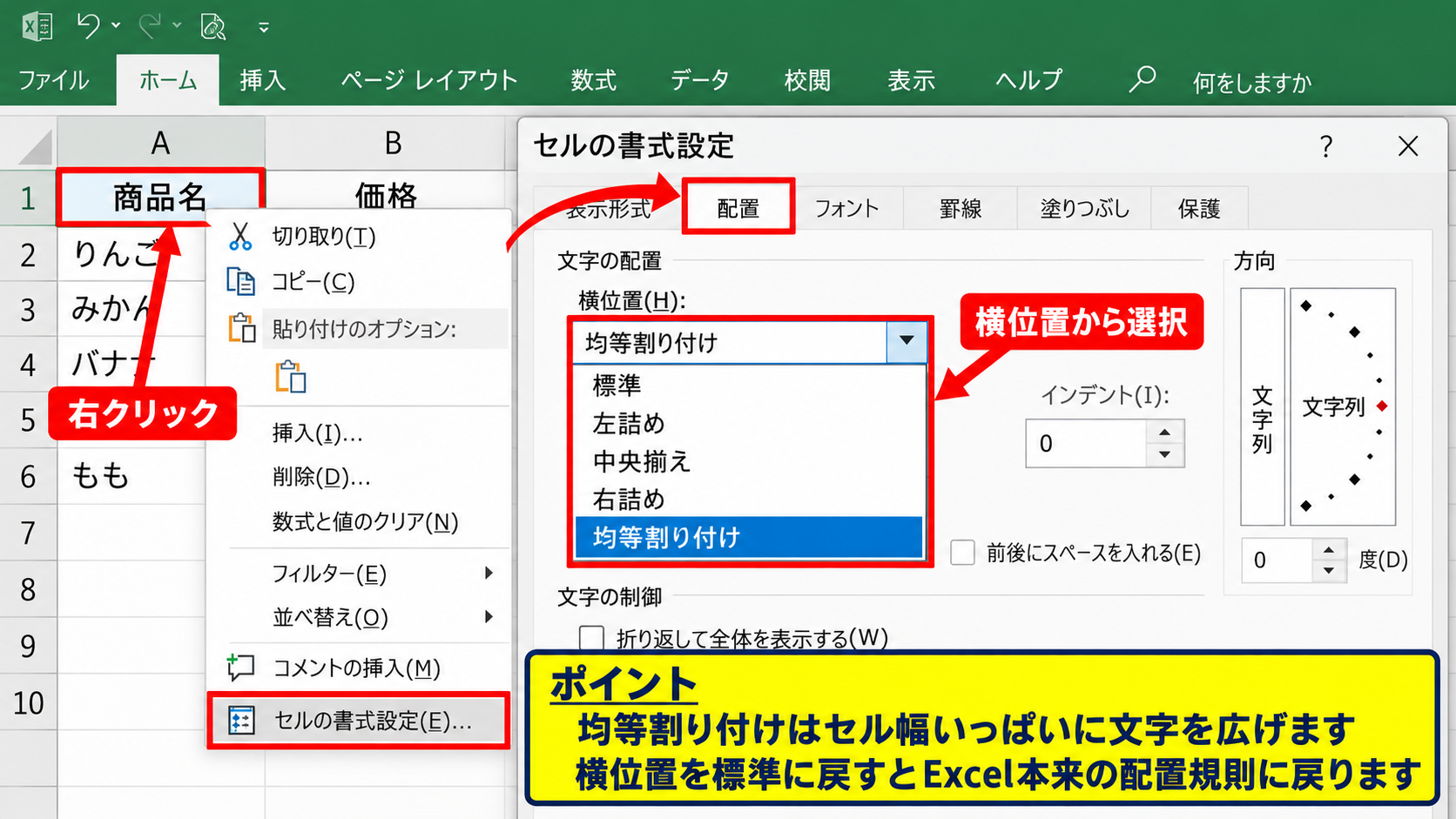Open the 塗りつぶし tab
This screenshot has height=819, width=1456.
click(x=1085, y=208)
